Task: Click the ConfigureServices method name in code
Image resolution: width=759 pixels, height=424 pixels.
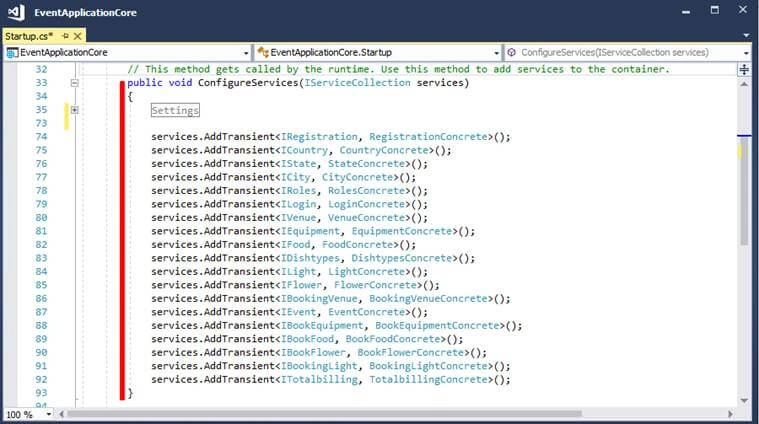Action: click(248, 83)
